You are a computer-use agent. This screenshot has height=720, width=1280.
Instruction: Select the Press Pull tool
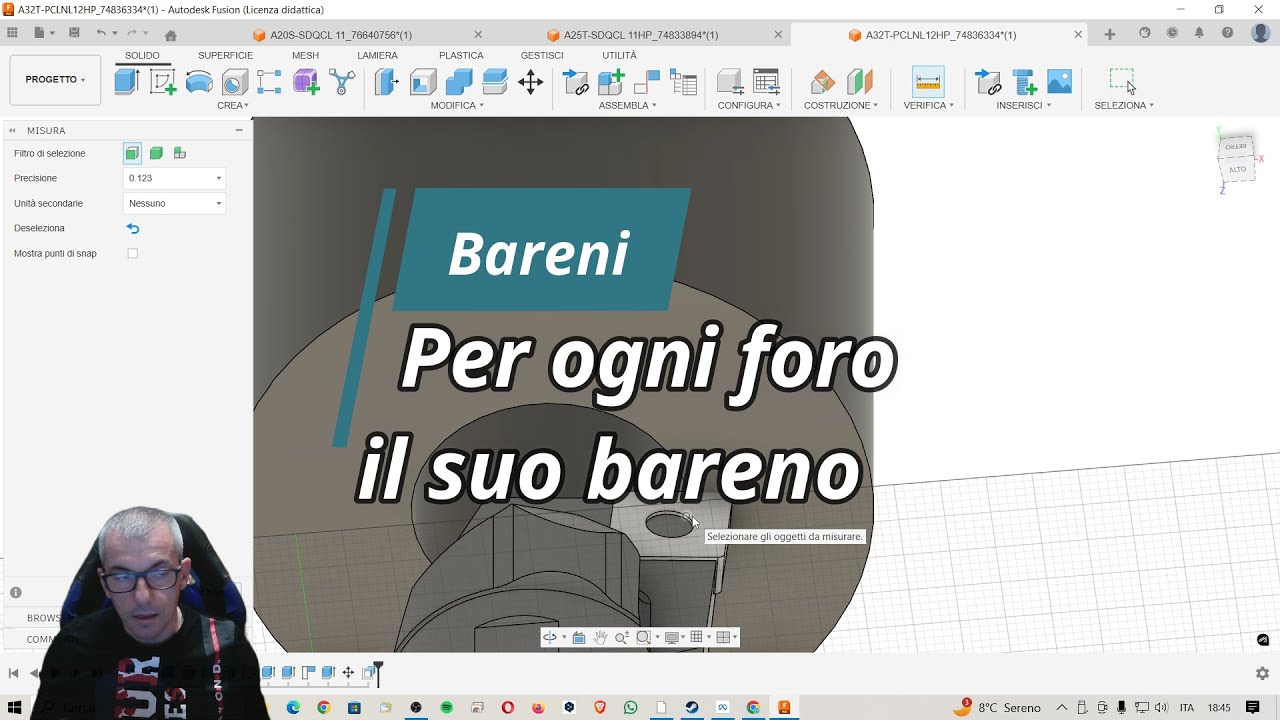pos(387,82)
